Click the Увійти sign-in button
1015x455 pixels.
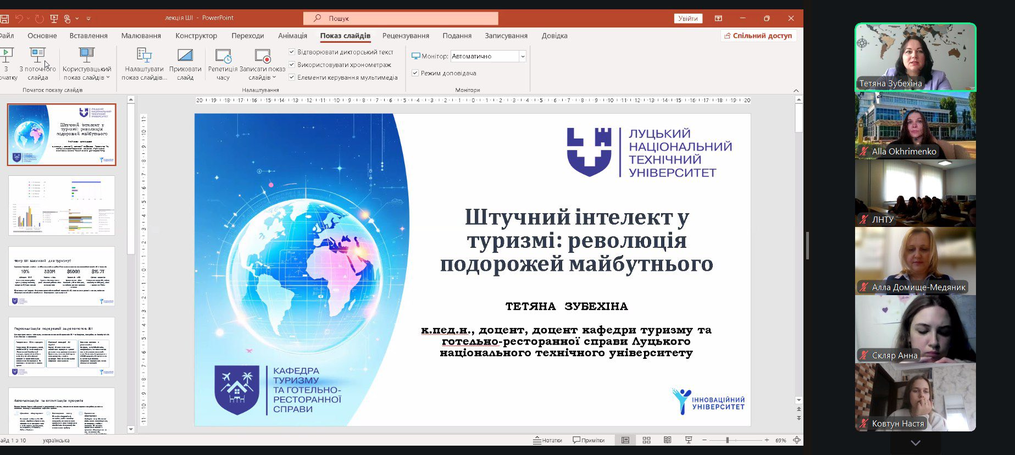point(687,18)
